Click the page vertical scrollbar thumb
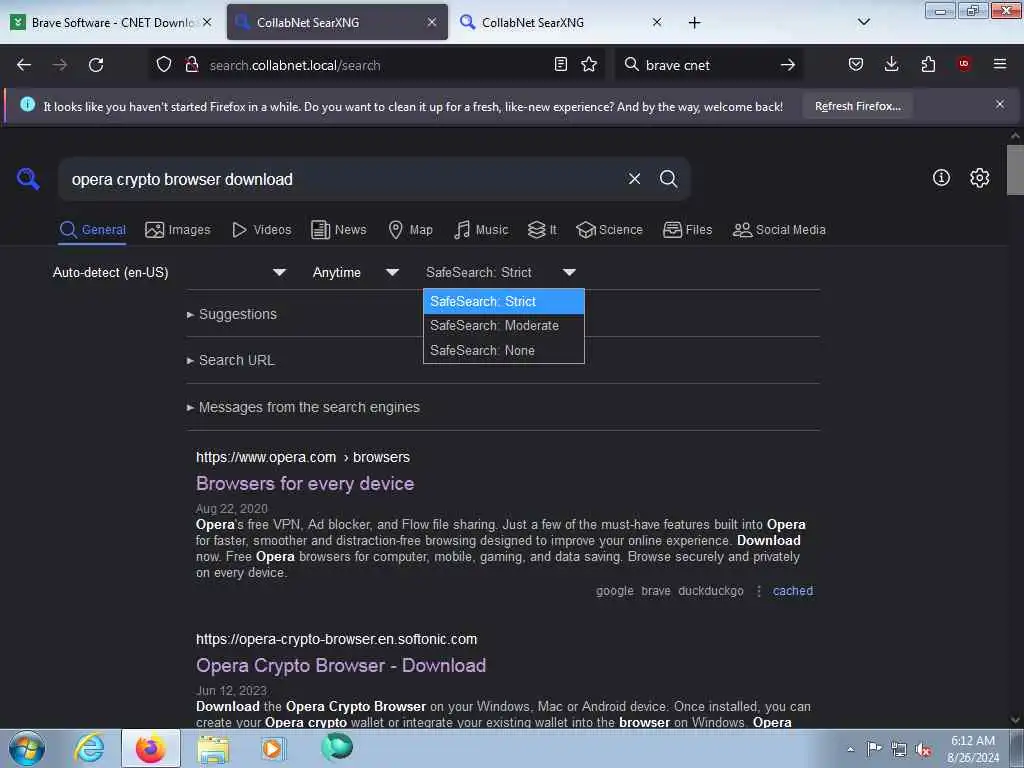The width and height of the screenshot is (1024, 768). click(1014, 170)
